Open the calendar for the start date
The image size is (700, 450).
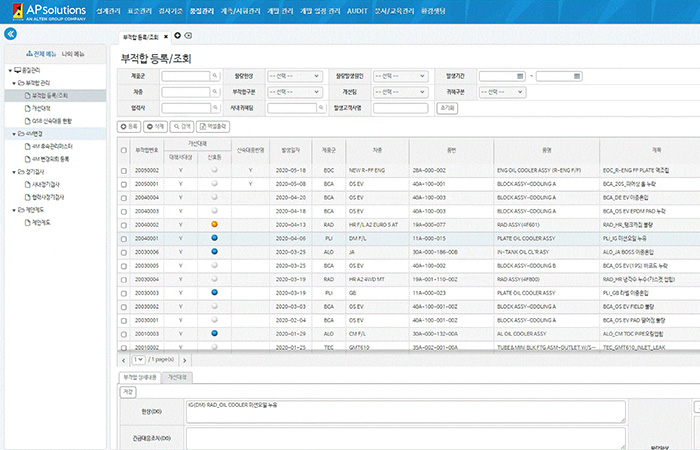tap(520, 76)
